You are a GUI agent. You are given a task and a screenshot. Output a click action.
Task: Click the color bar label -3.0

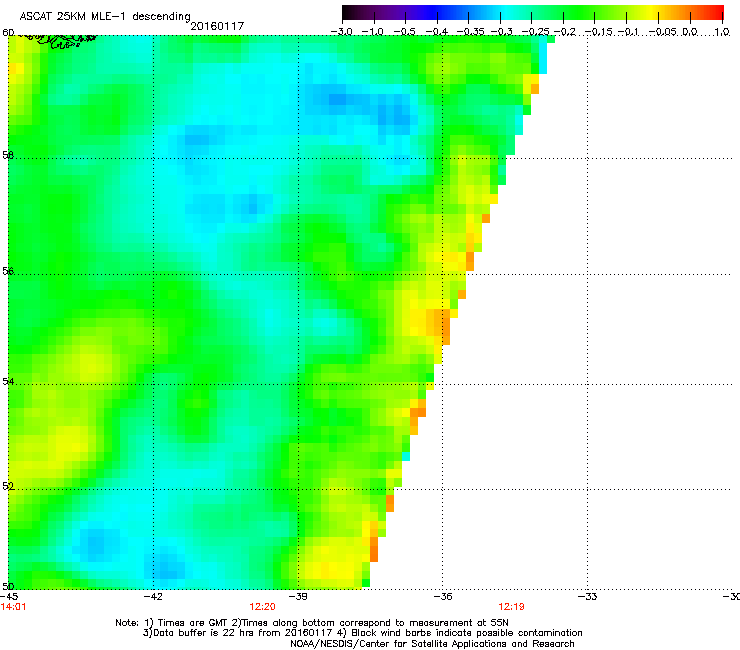click(341, 32)
